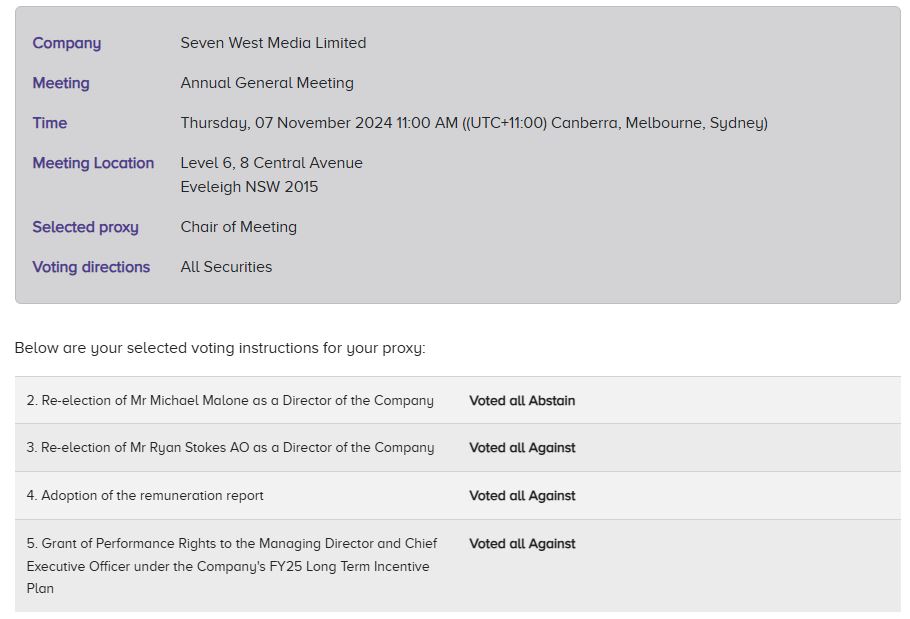Select the Seven West Media Limited text
910x619 pixels.
273,42
